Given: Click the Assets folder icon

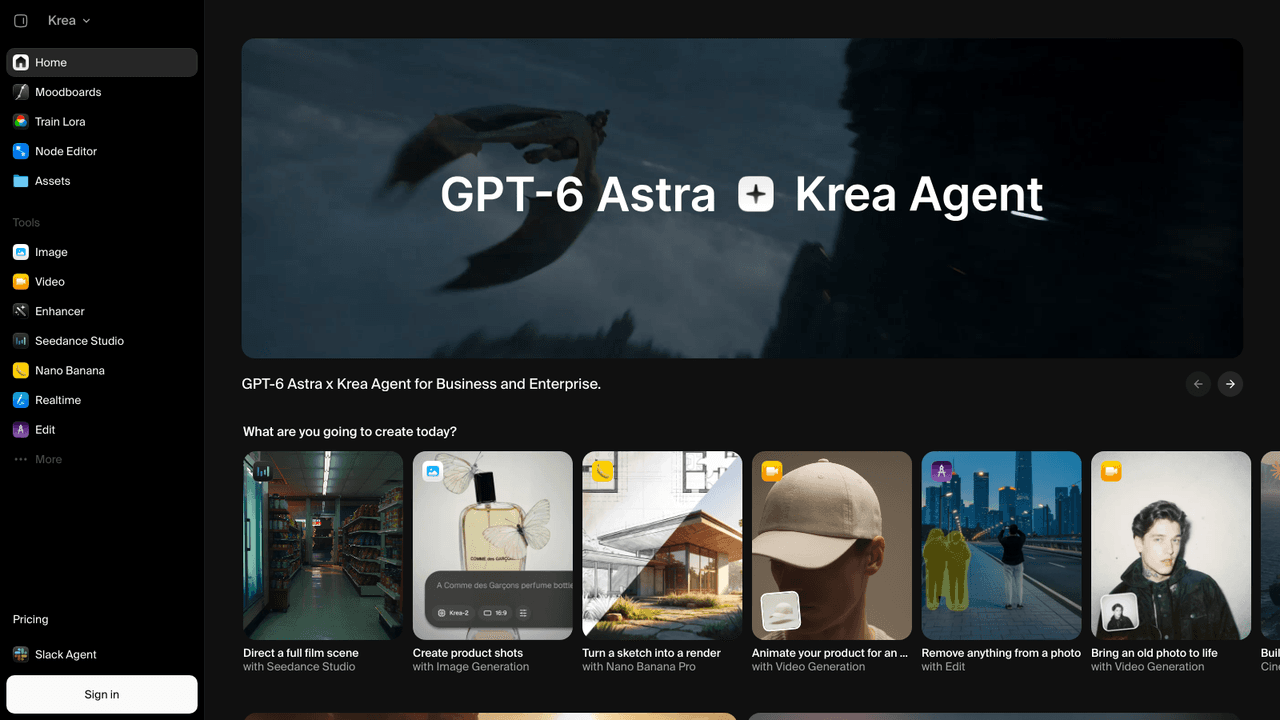Looking at the screenshot, I should 21,181.
